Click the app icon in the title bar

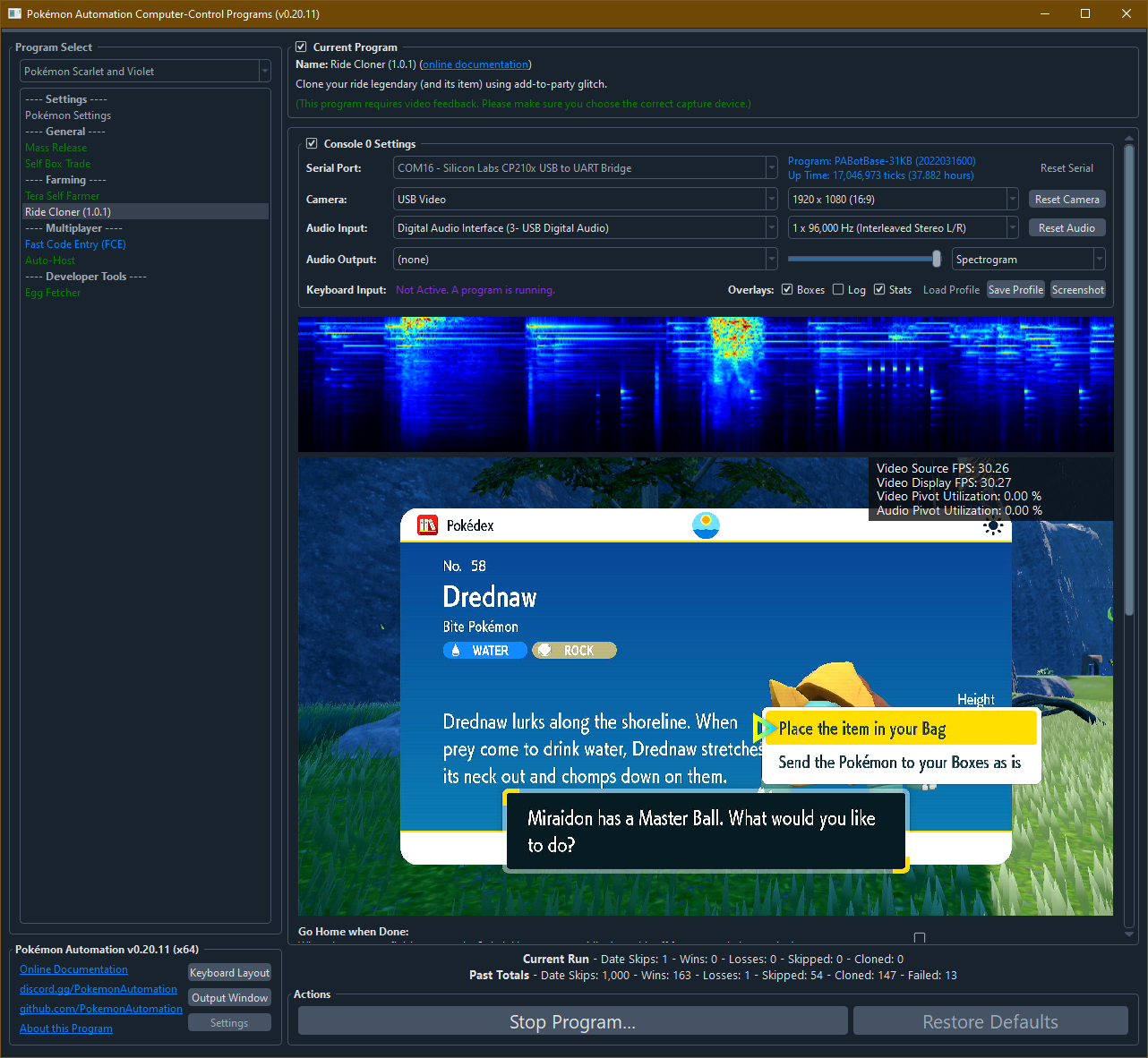pyautogui.click(x=14, y=13)
